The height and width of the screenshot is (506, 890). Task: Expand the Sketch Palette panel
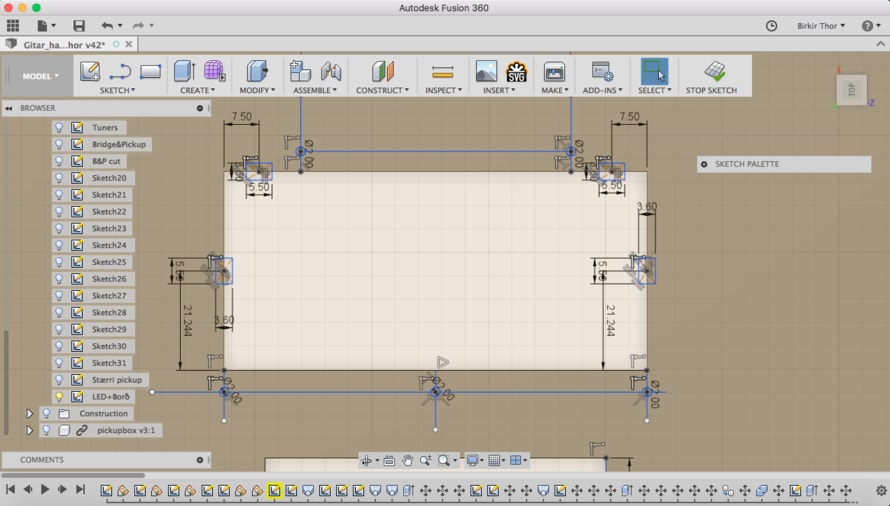click(704, 164)
